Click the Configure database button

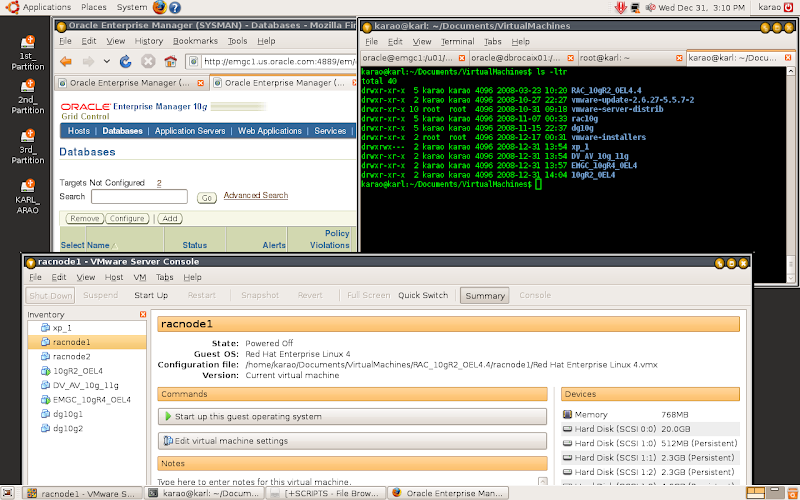tap(127, 218)
